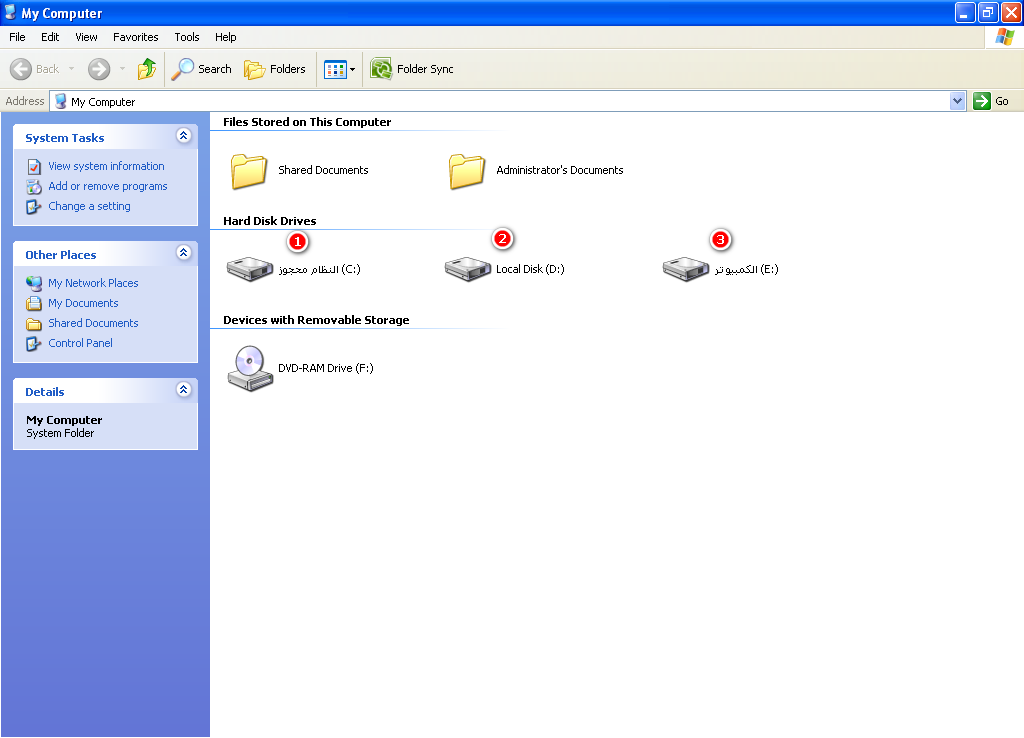Click the View system information icon
Screen dimensions: 1024x738
[34, 167]
